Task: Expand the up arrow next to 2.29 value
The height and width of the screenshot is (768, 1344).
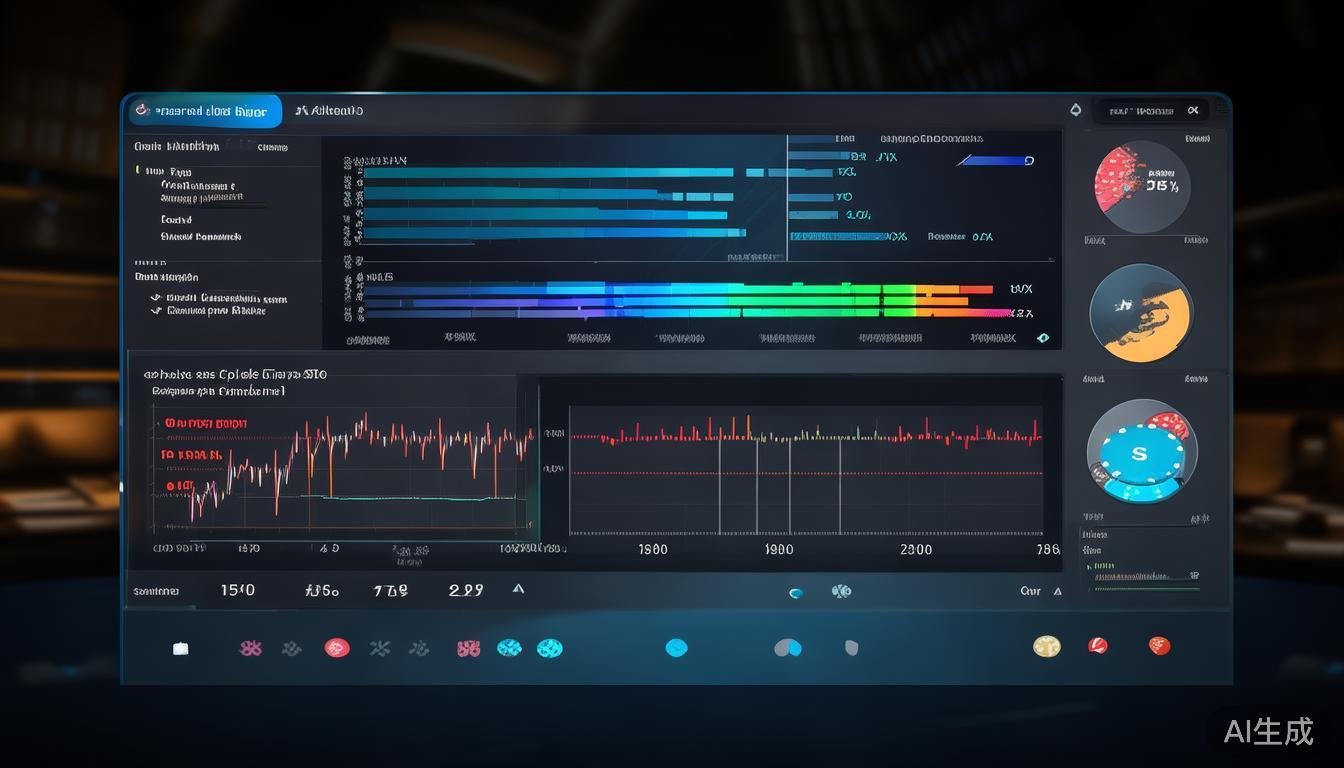Action: (518, 590)
